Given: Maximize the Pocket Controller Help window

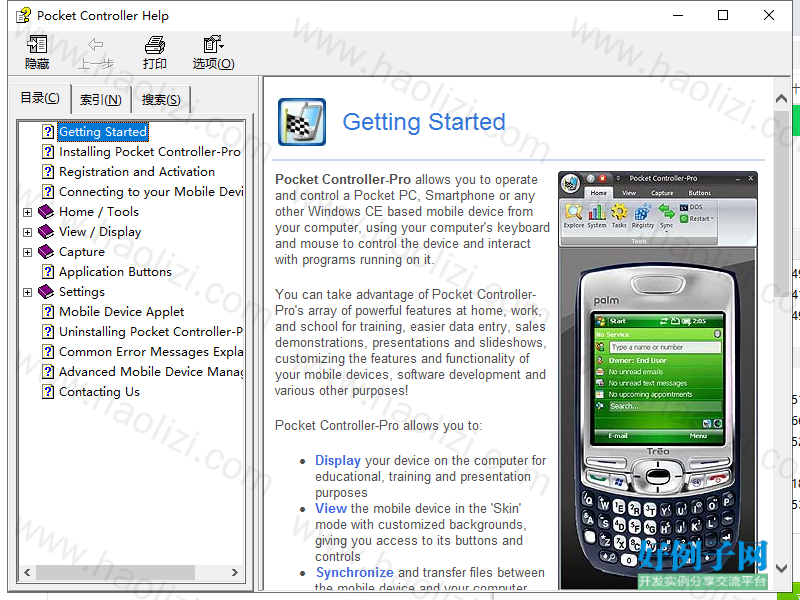Looking at the screenshot, I should click(722, 15).
